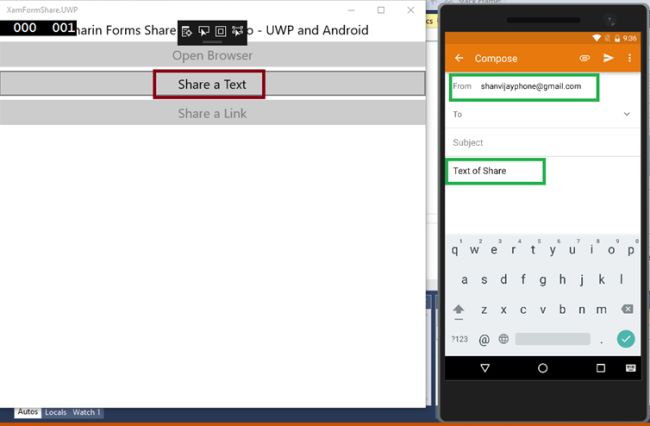This screenshot has width=650, height=426.
Task: Tap the Android home navigation button
Action: tap(543, 368)
